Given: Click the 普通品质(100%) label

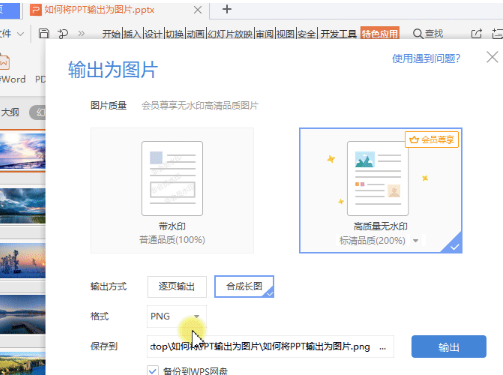Looking at the screenshot, I should point(172,240).
